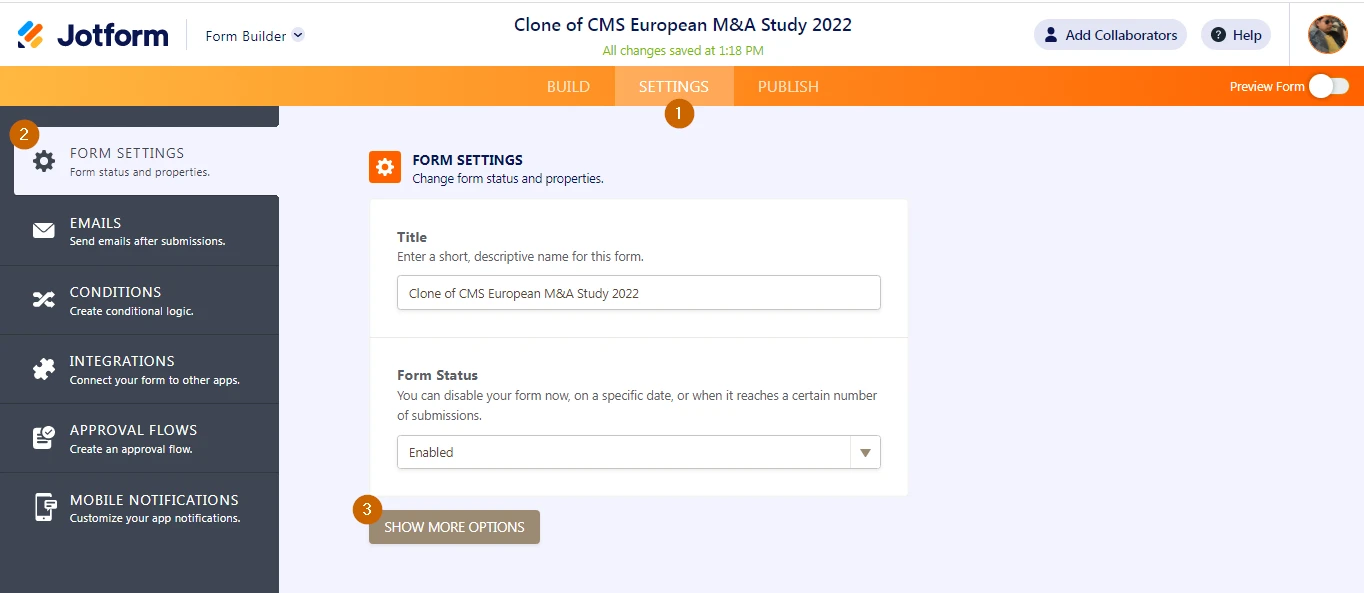
Task: Click the Jotform logo
Action: [x=93, y=36]
